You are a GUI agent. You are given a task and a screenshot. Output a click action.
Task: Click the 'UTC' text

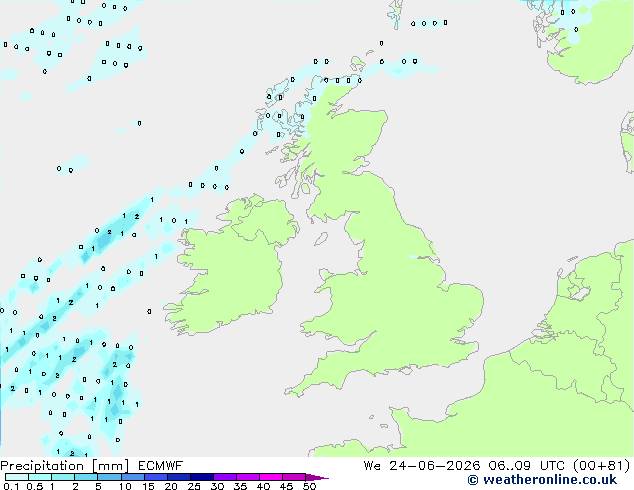tap(552, 466)
